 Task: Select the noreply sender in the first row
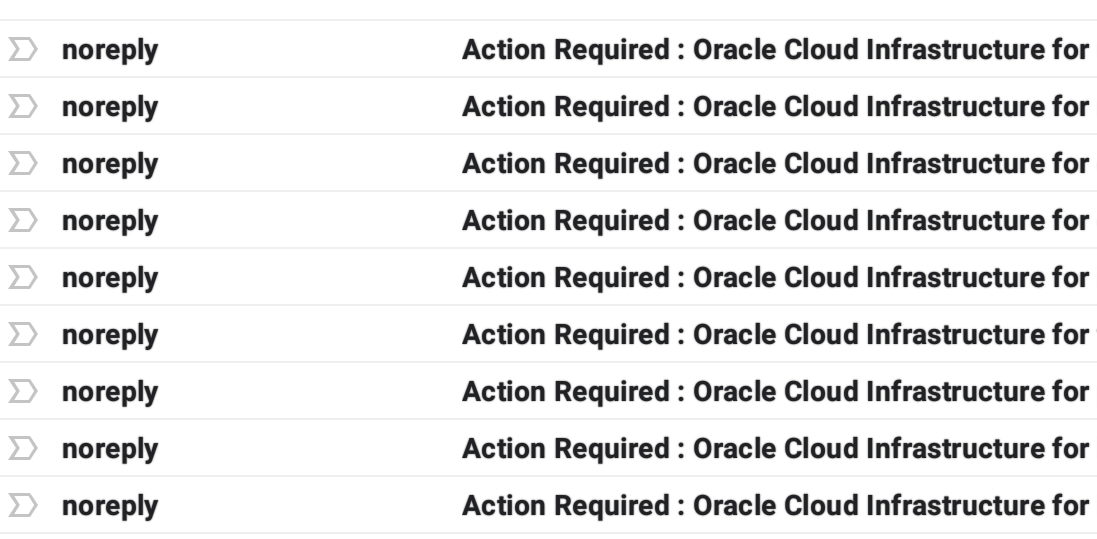tap(110, 51)
